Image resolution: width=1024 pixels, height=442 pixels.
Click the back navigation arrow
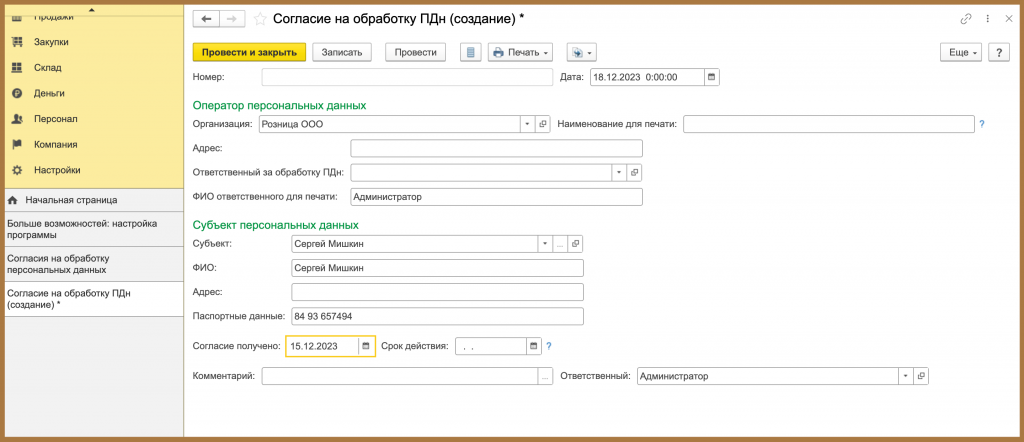(x=206, y=19)
